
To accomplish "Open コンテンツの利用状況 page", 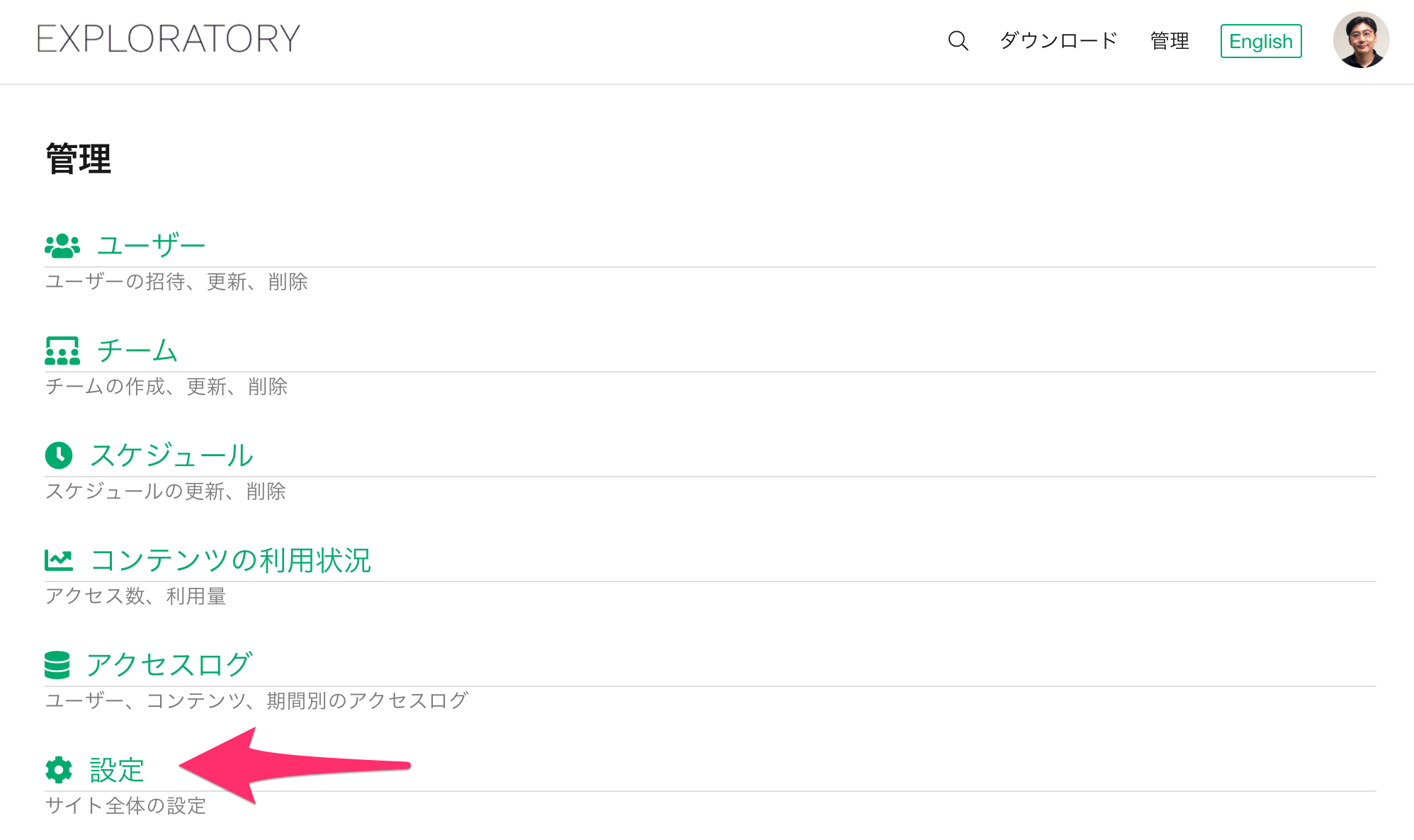I will [x=231, y=560].
